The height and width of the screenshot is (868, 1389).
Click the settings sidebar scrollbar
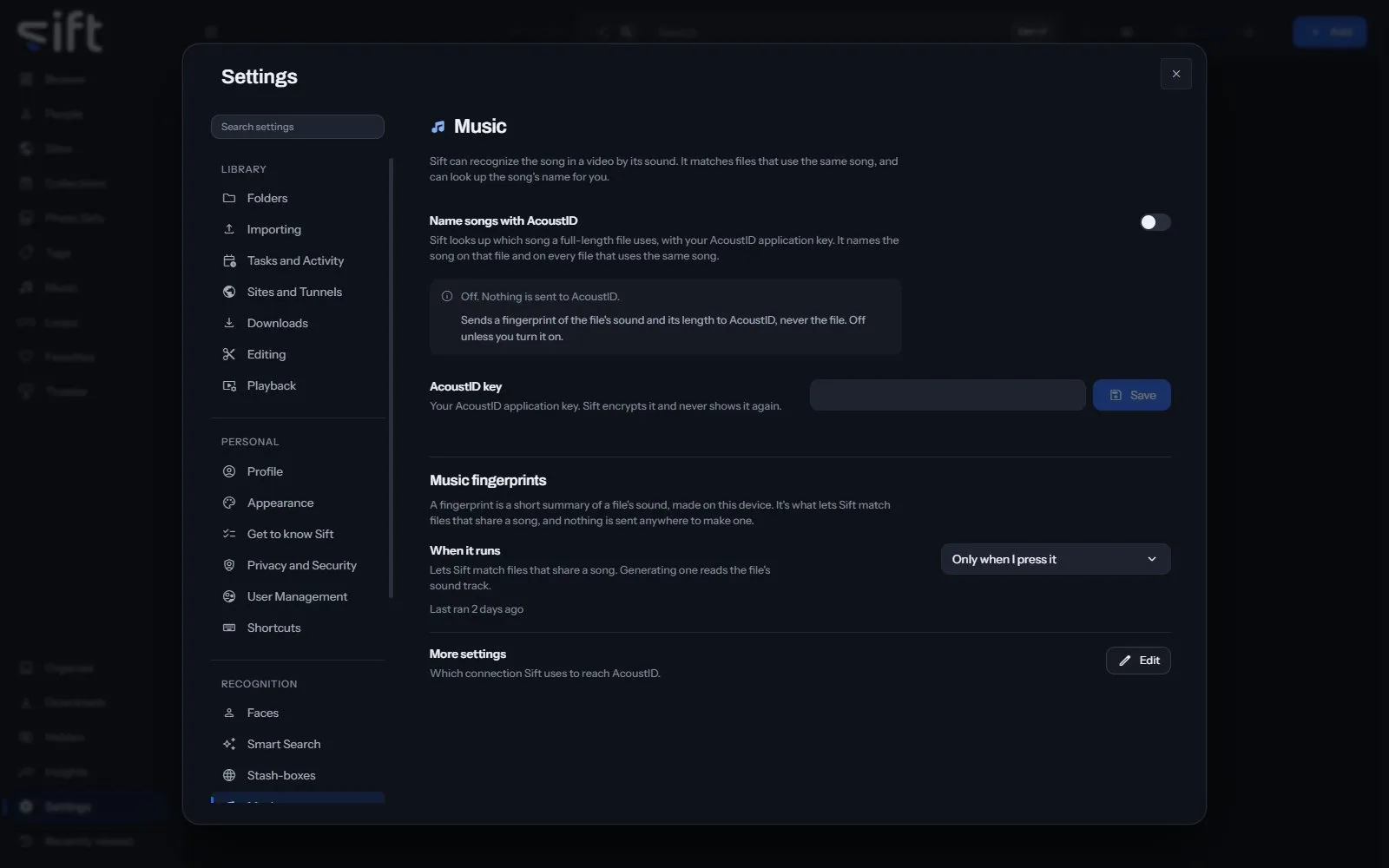(391, 378)
